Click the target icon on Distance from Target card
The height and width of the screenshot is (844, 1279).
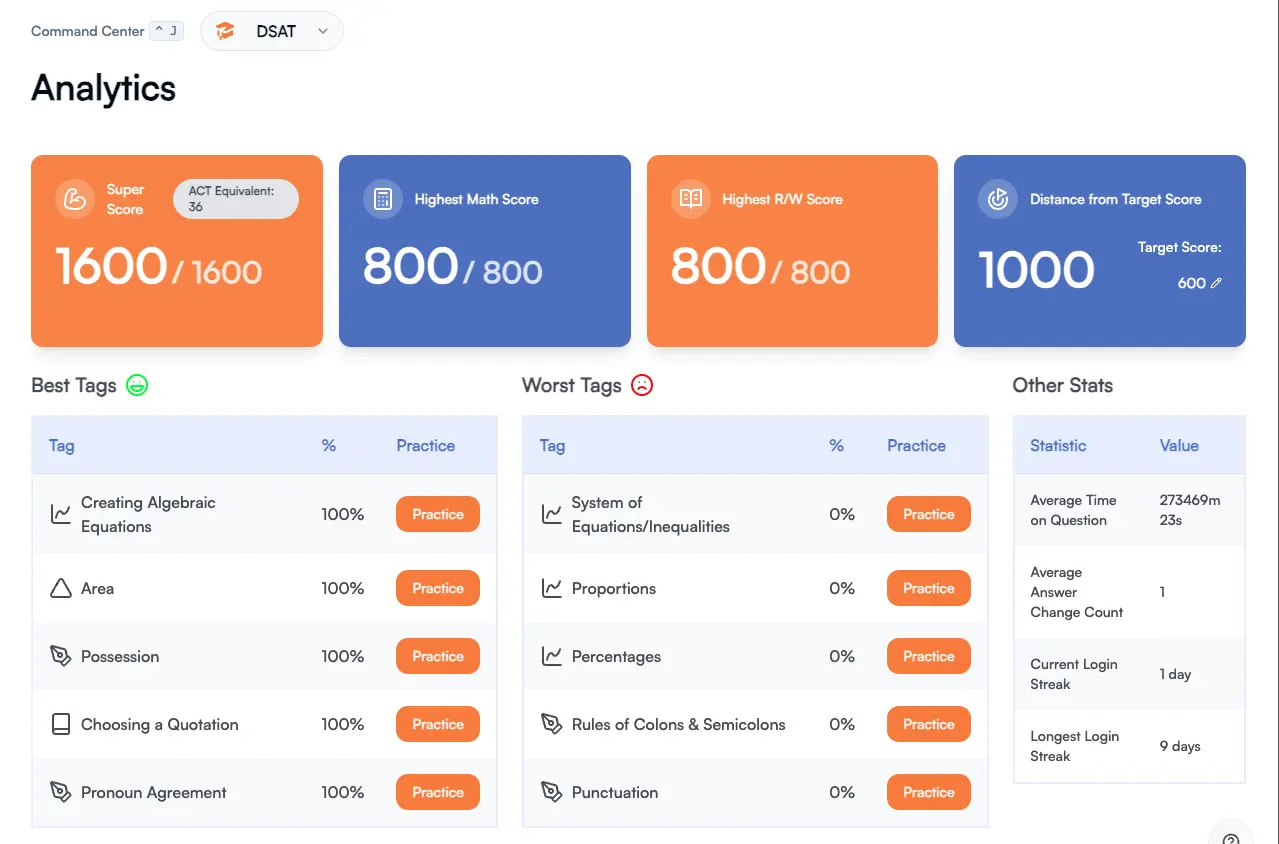tap(997, 199)
